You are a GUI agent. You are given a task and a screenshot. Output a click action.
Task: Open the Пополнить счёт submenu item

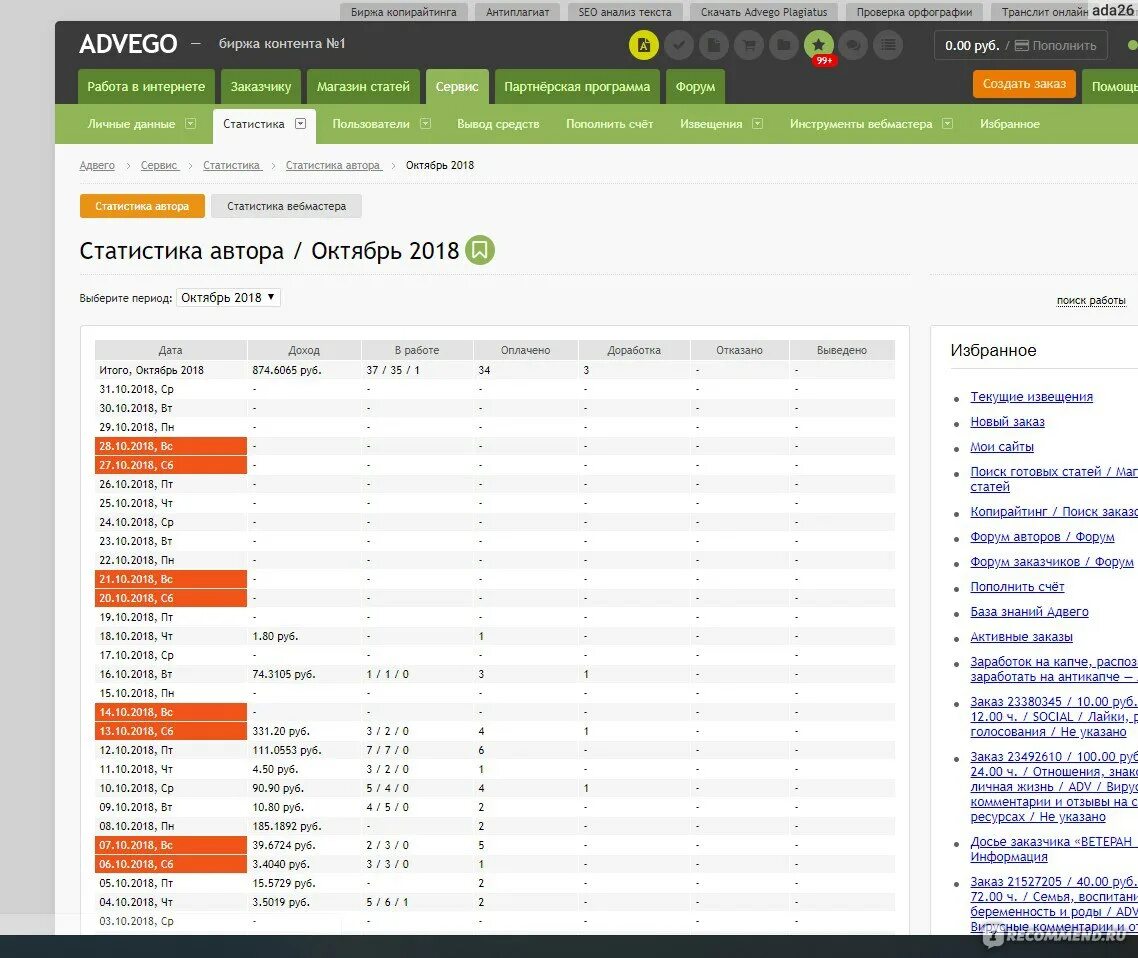click(610, 124)
